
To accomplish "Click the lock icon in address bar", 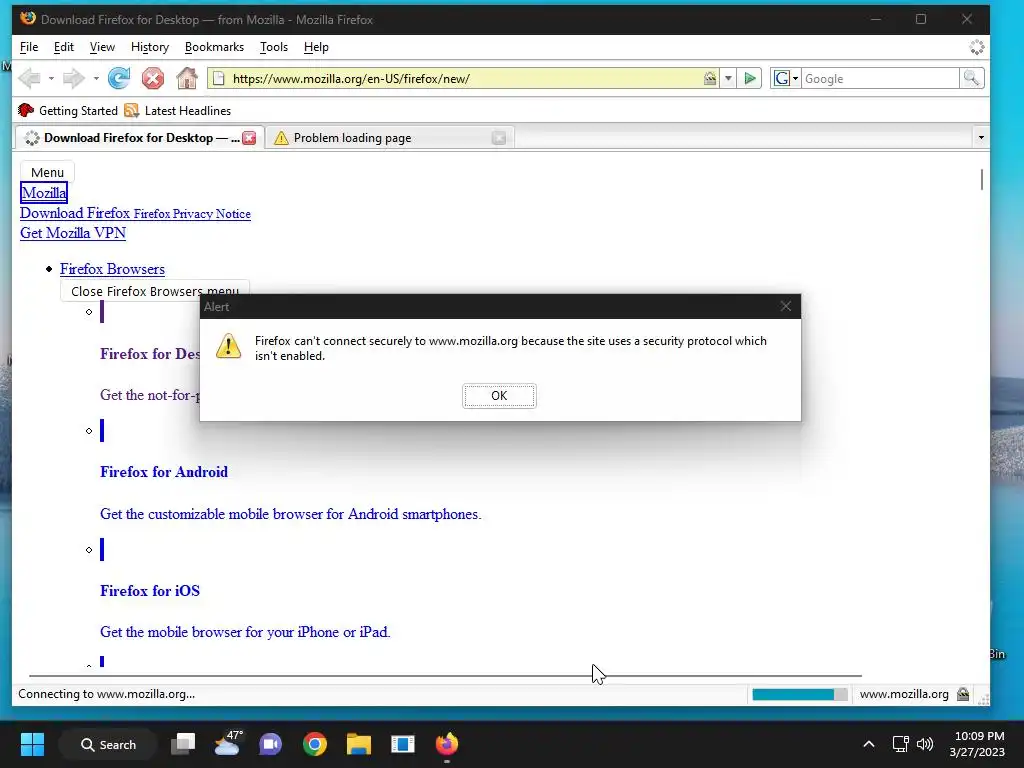I will point(710,78).
